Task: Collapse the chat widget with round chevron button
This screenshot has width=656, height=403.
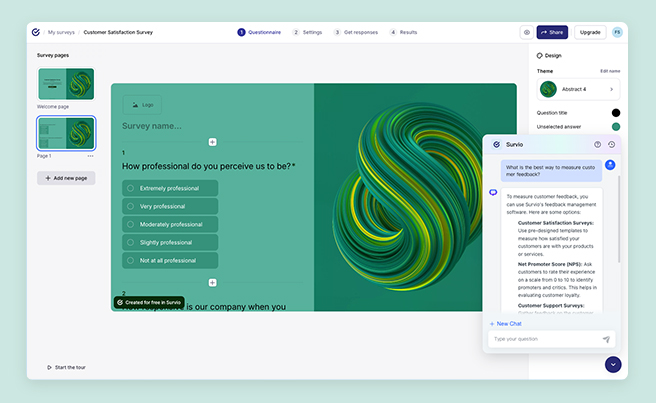Action: [x=613, y=365]
